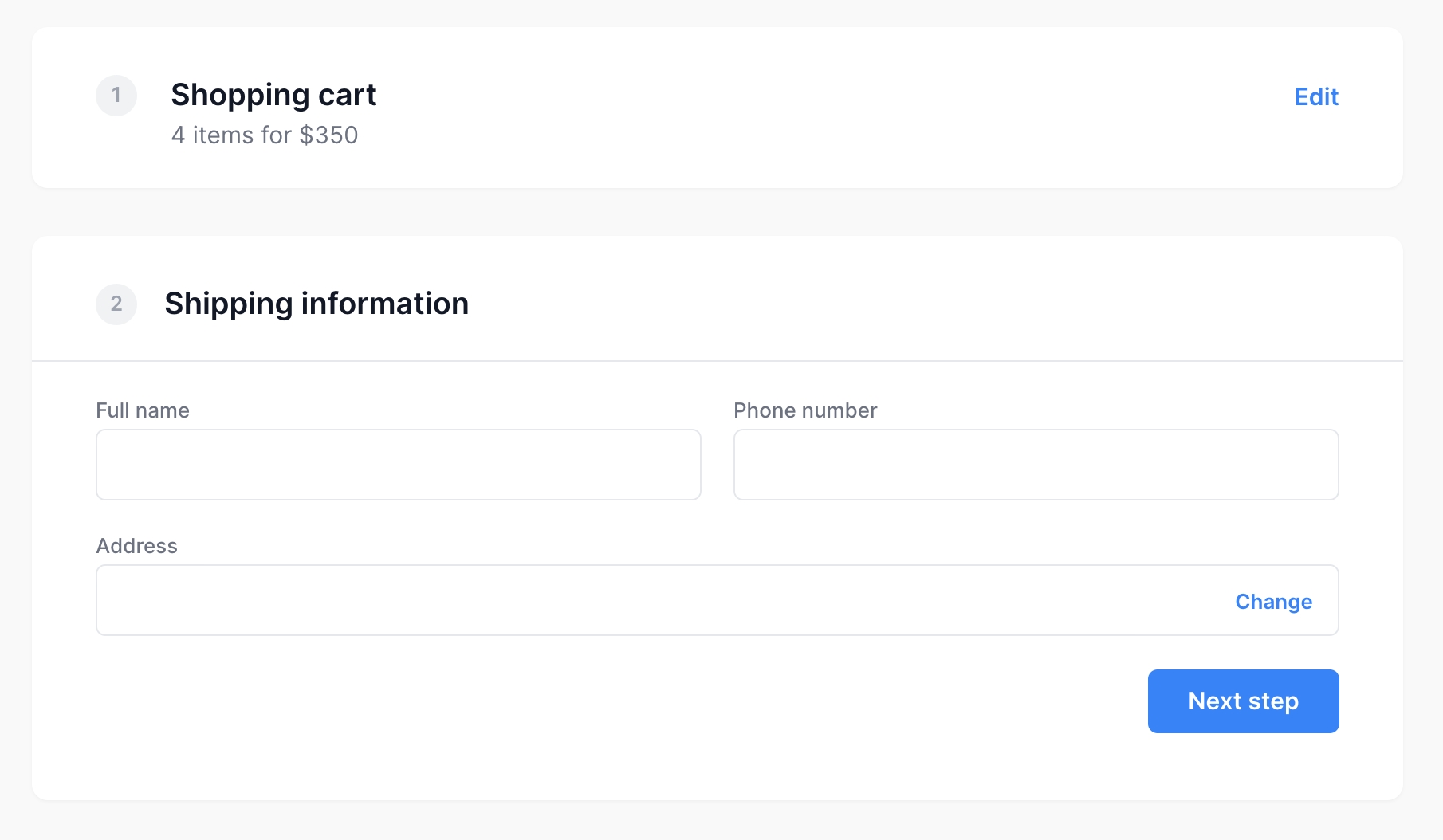Click the Change link in Address field
The width and height of the screenshot is (1443, 840).
click(x=1273, y=602)
